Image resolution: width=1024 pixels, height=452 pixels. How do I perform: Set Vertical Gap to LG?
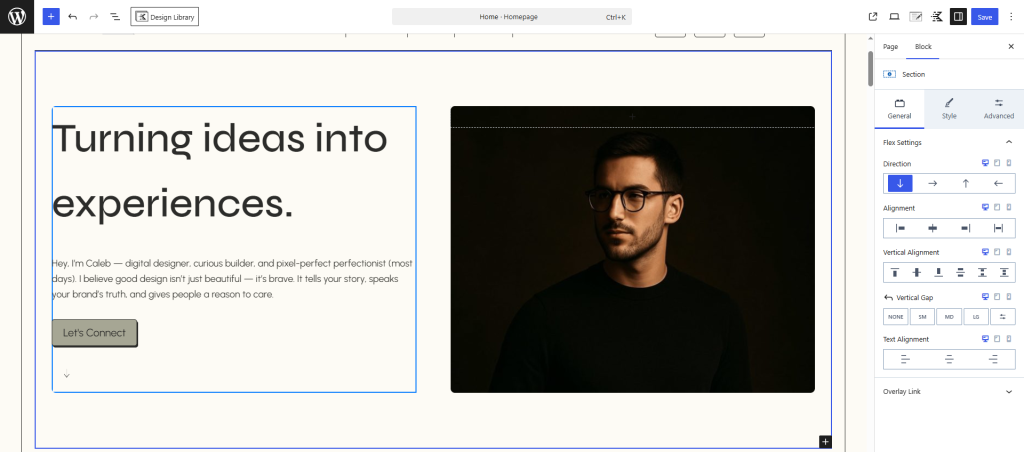(x=976, y=317)
